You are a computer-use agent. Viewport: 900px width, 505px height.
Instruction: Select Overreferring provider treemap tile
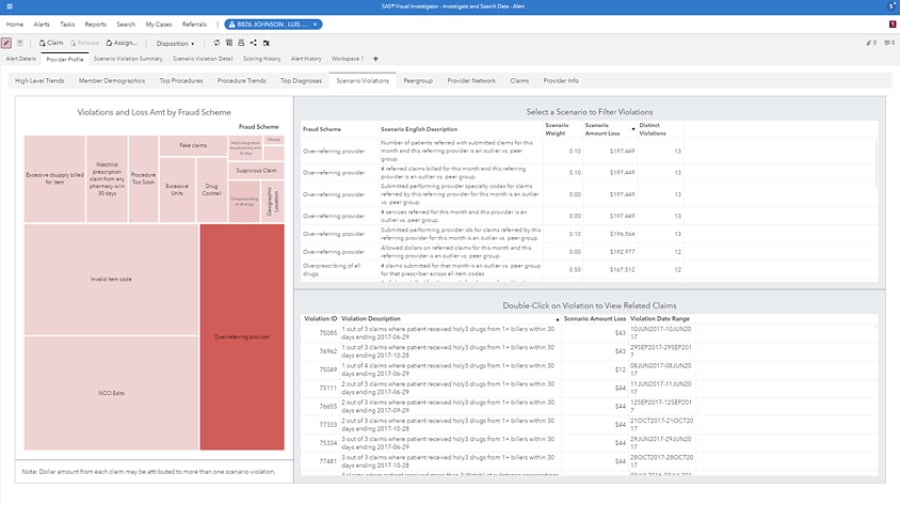coord(242,337)
